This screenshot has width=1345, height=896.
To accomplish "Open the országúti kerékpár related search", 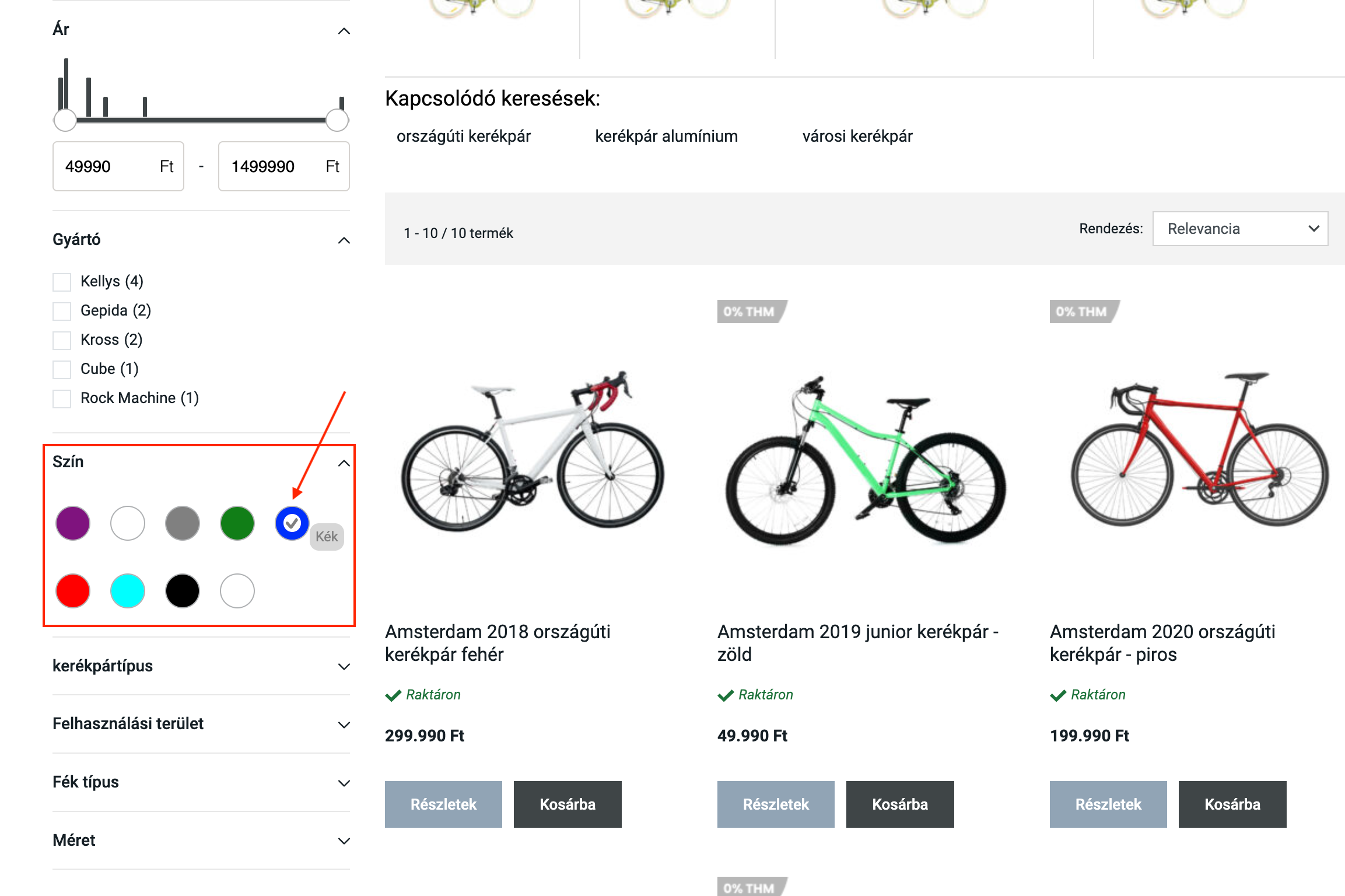I will point(464,136).
